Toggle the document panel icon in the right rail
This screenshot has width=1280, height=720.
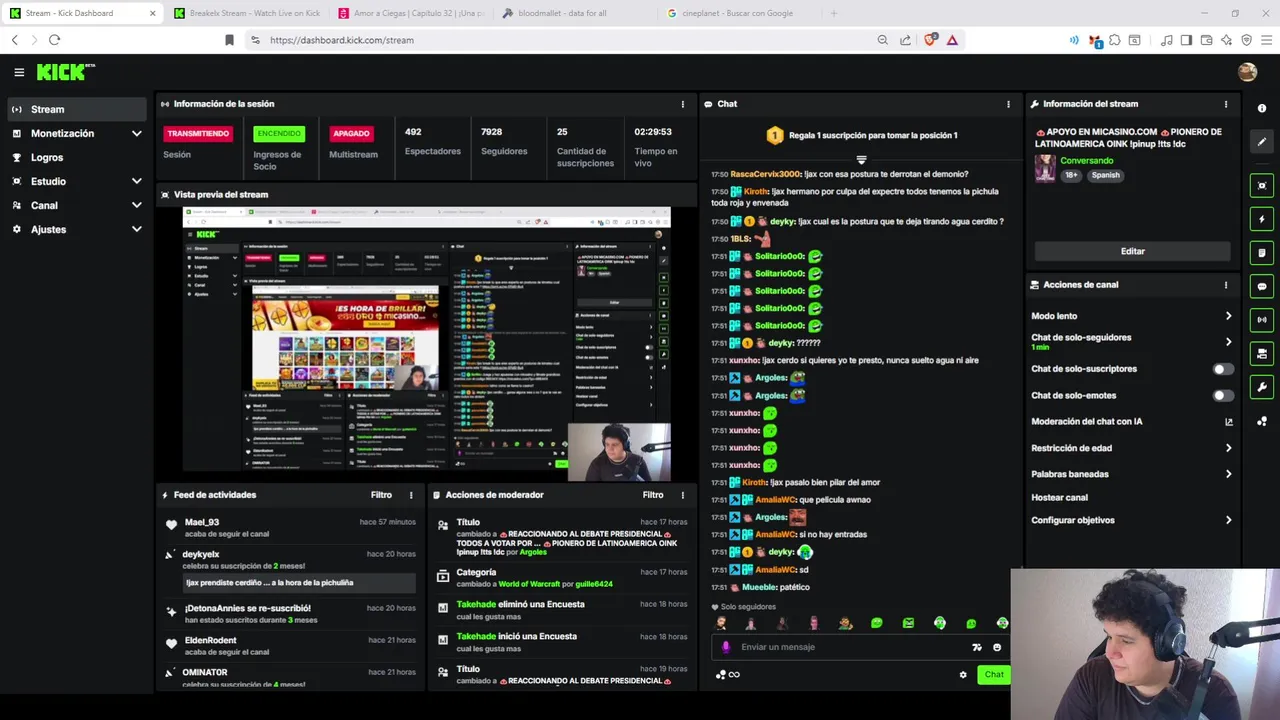pos(1262,253)
